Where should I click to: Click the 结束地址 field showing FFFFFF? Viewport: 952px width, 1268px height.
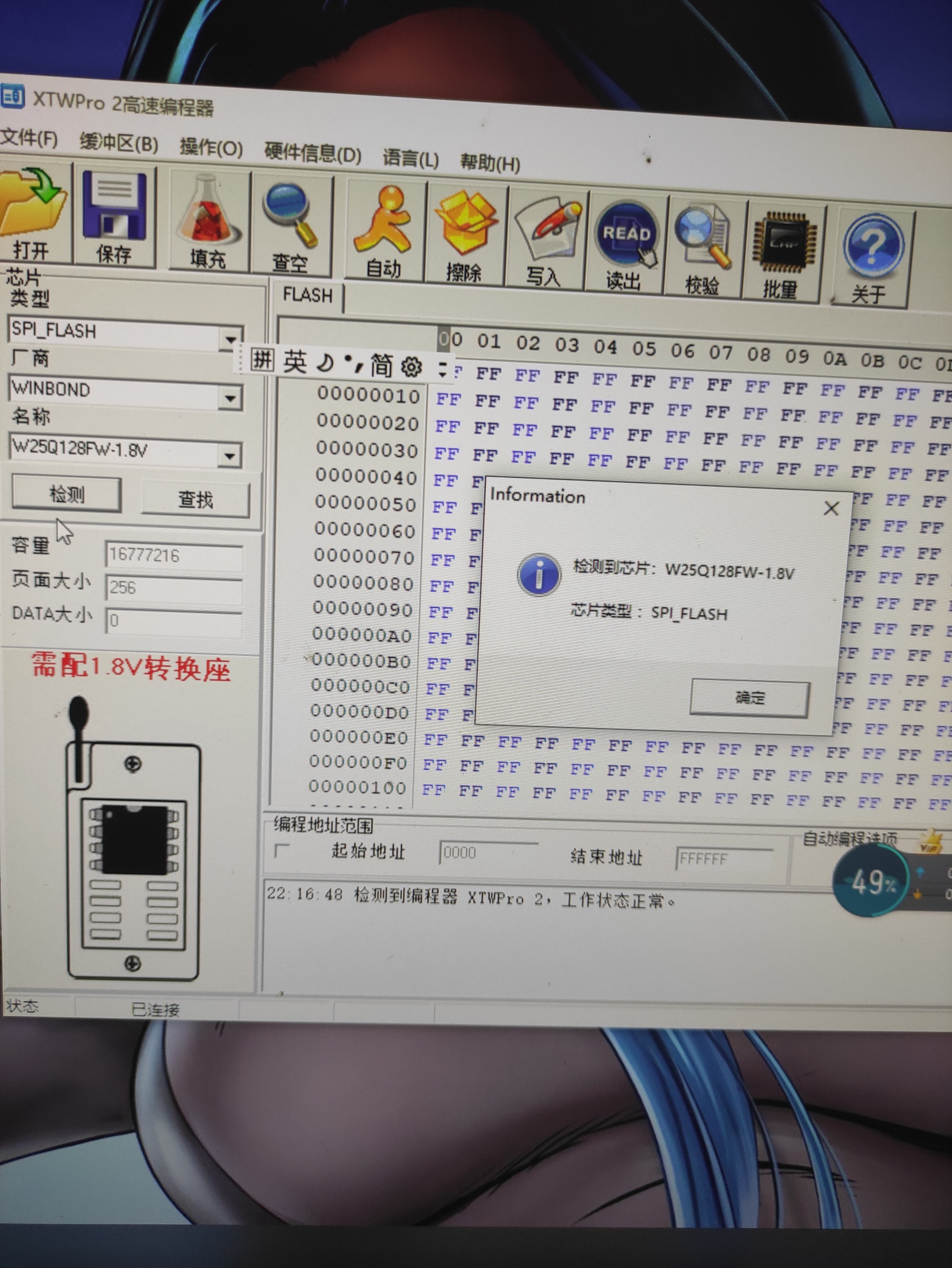point(724,859)
